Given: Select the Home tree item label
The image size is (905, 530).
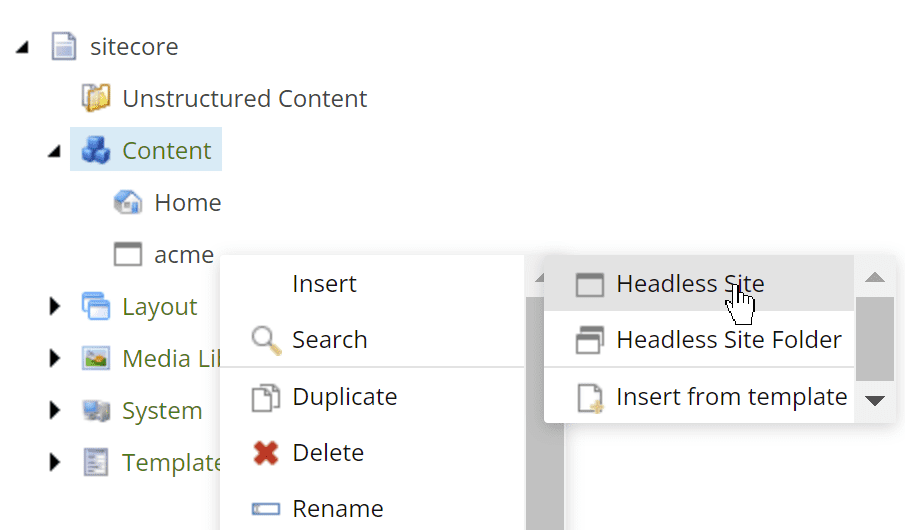Looking at the screenshot, I should [187, 203].
